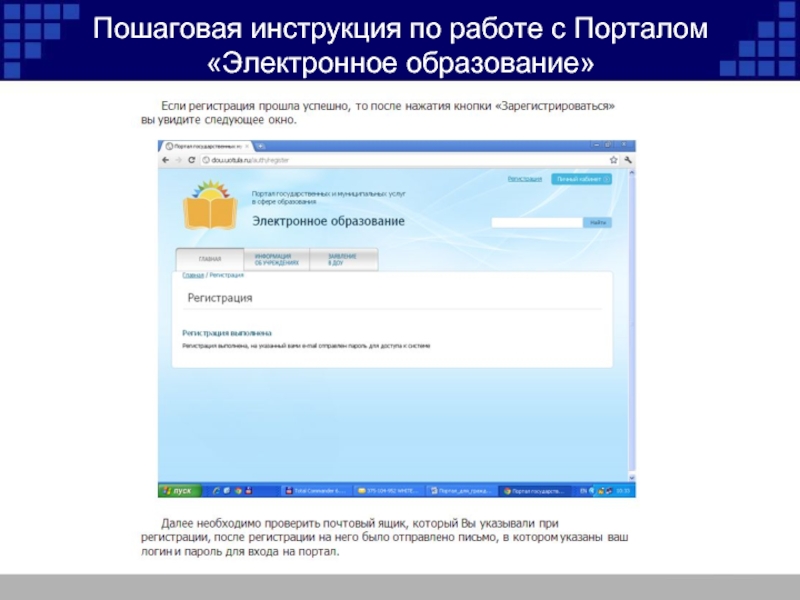Click the EN language indicator in tray
800x600 pixels.
pos(583,491)
